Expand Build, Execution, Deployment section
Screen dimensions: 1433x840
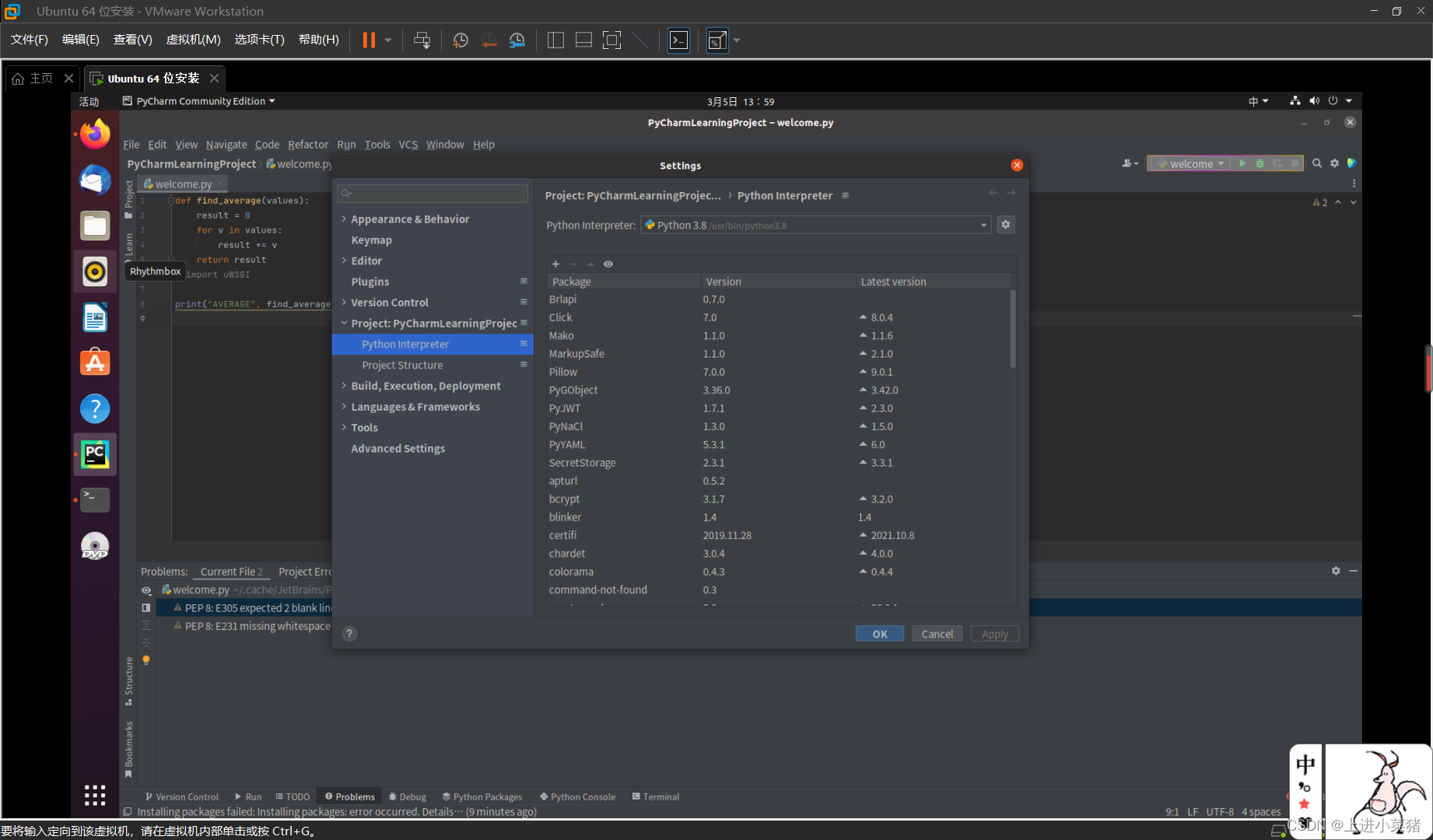pyautogui.click(x=345, y=385)
